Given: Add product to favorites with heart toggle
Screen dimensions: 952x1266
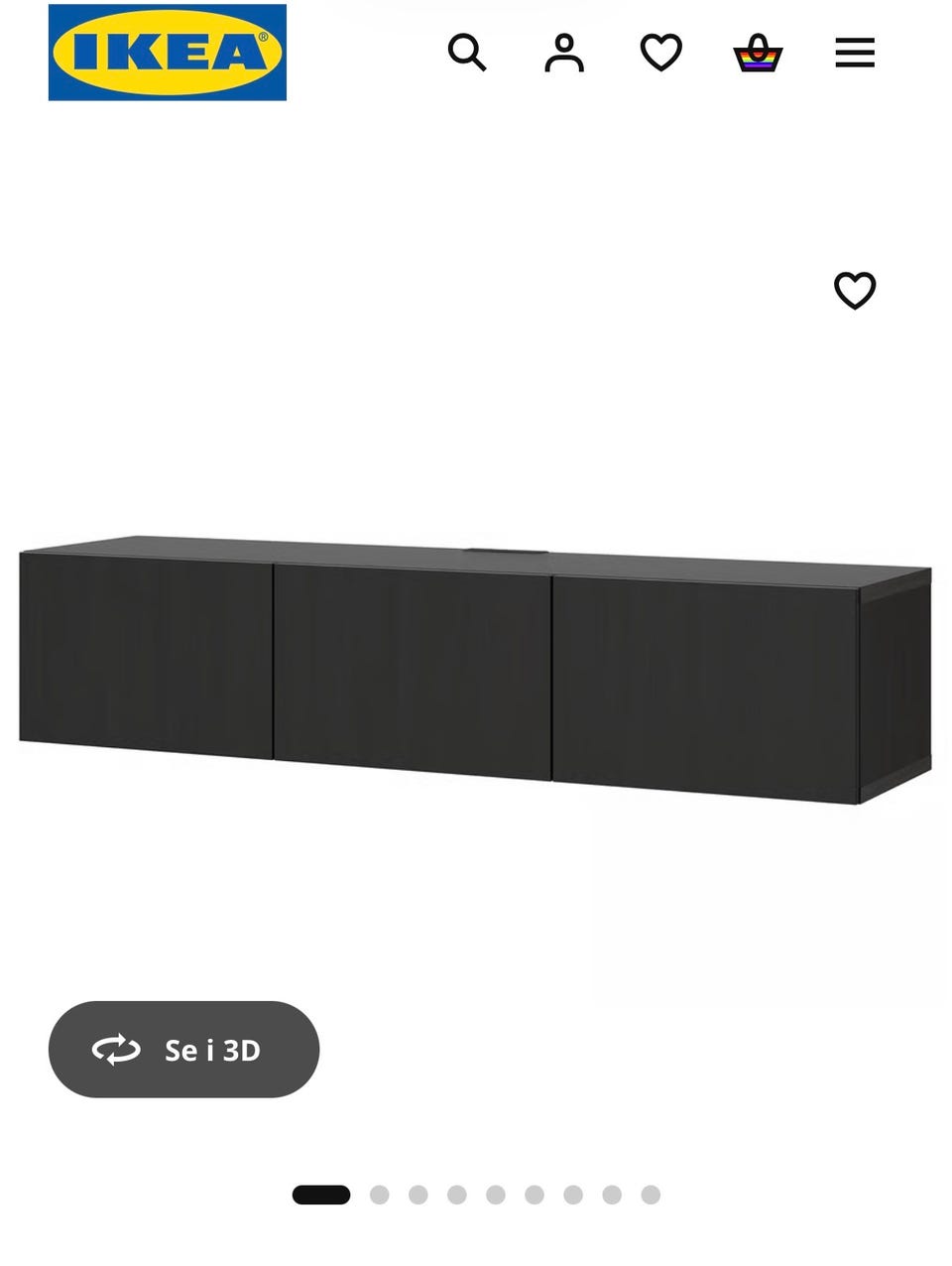Looking at the screenshot, I should click(x=855, y=291).
